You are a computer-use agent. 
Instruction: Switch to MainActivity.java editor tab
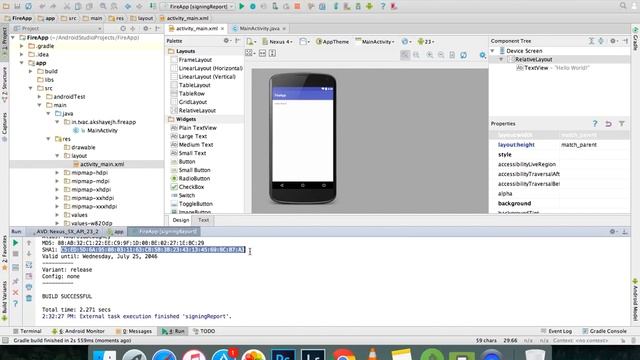point(259,29)
